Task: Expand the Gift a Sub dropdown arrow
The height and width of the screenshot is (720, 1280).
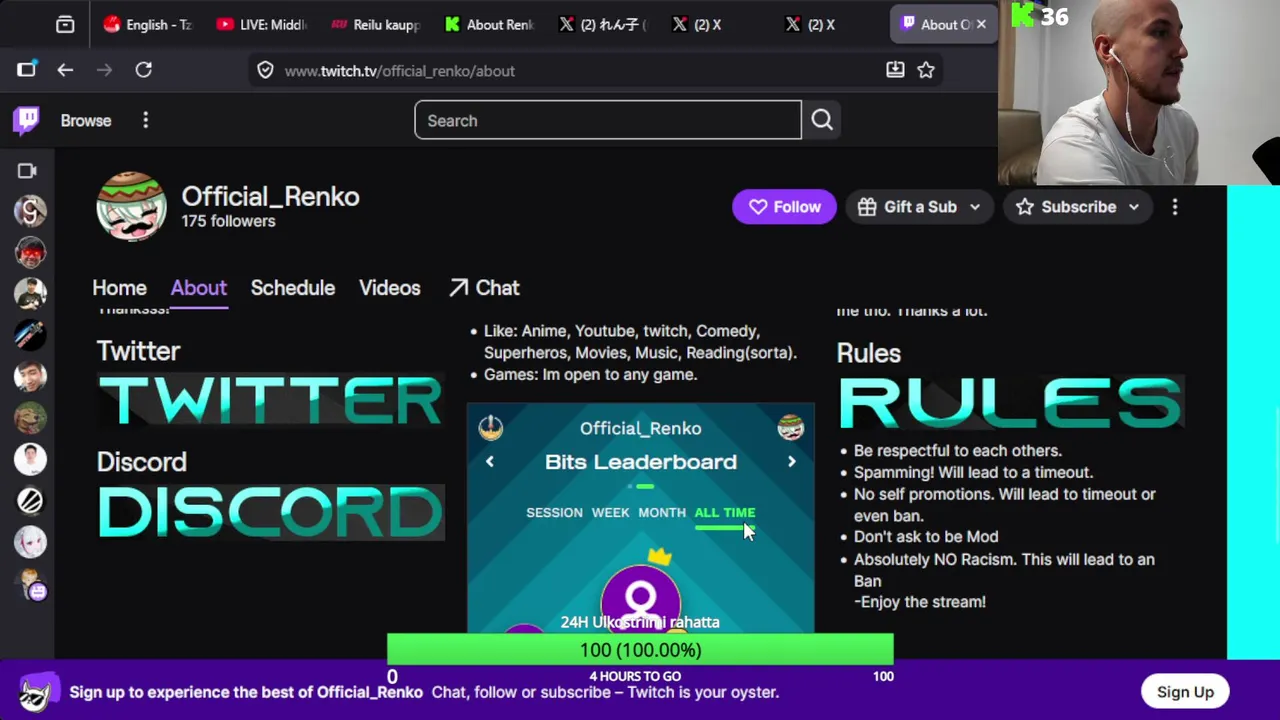Action: 974,207
